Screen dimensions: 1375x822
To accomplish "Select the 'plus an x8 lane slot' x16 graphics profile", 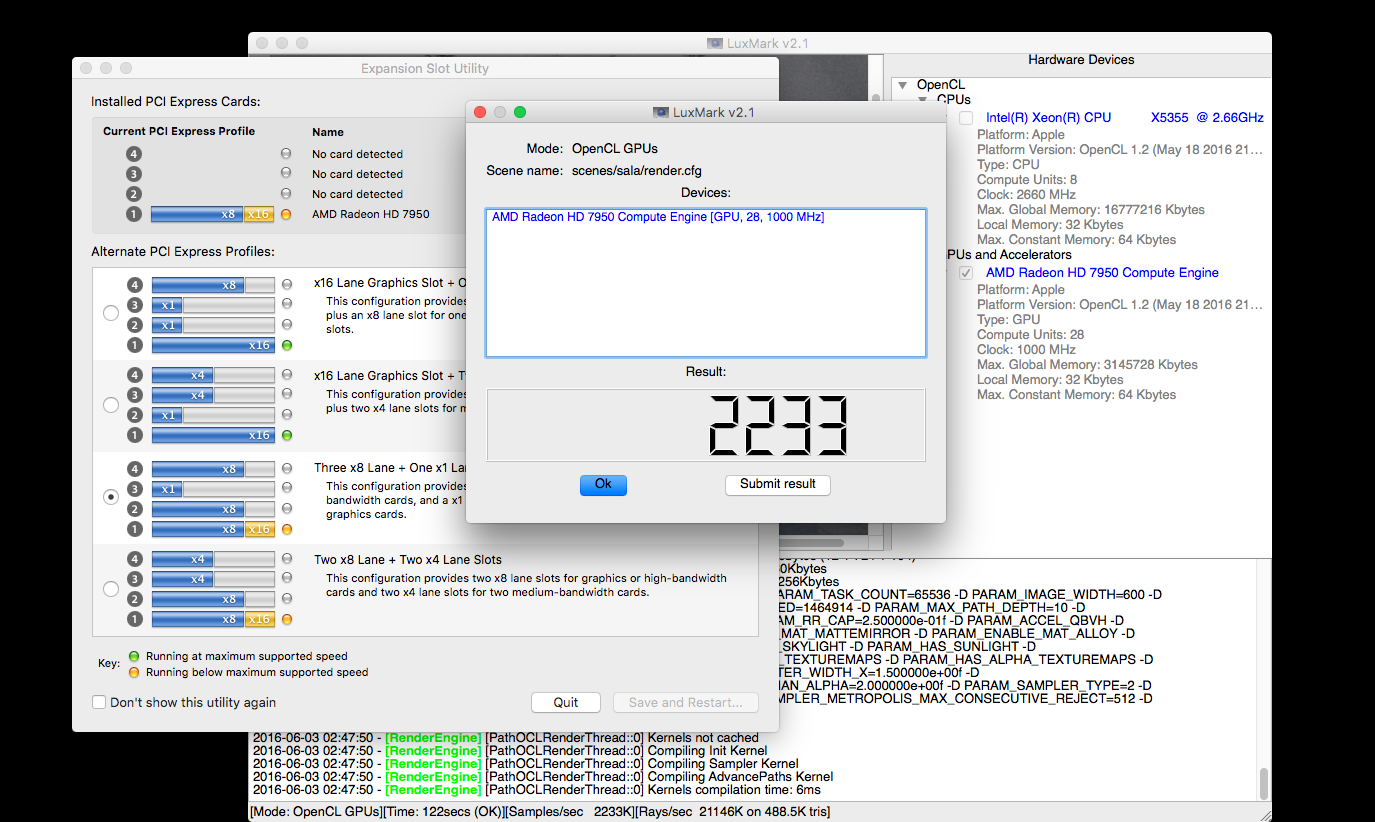I will coord(111,313).
